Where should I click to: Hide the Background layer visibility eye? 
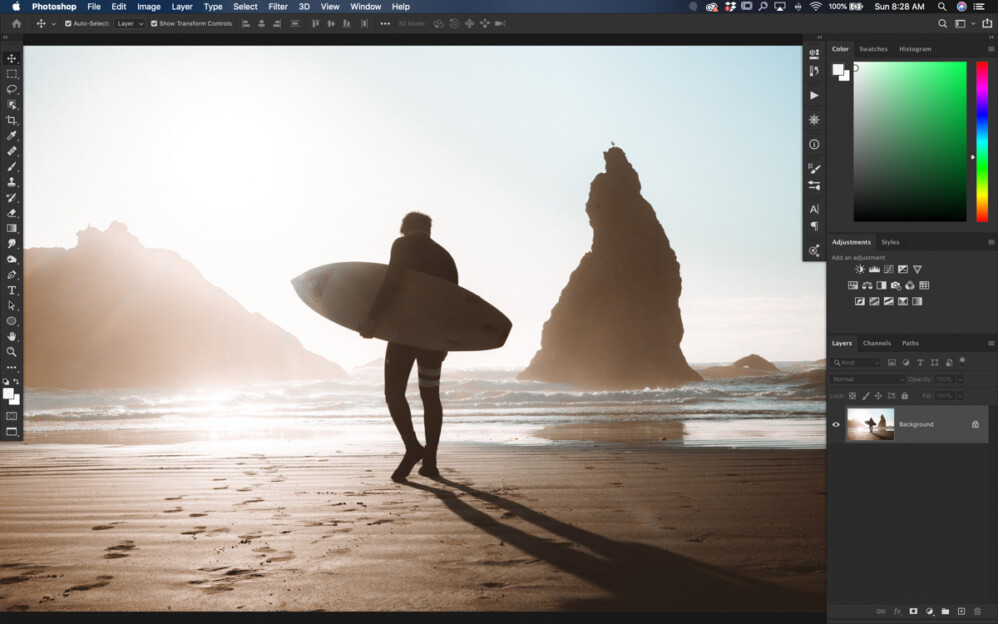(838, 424)
